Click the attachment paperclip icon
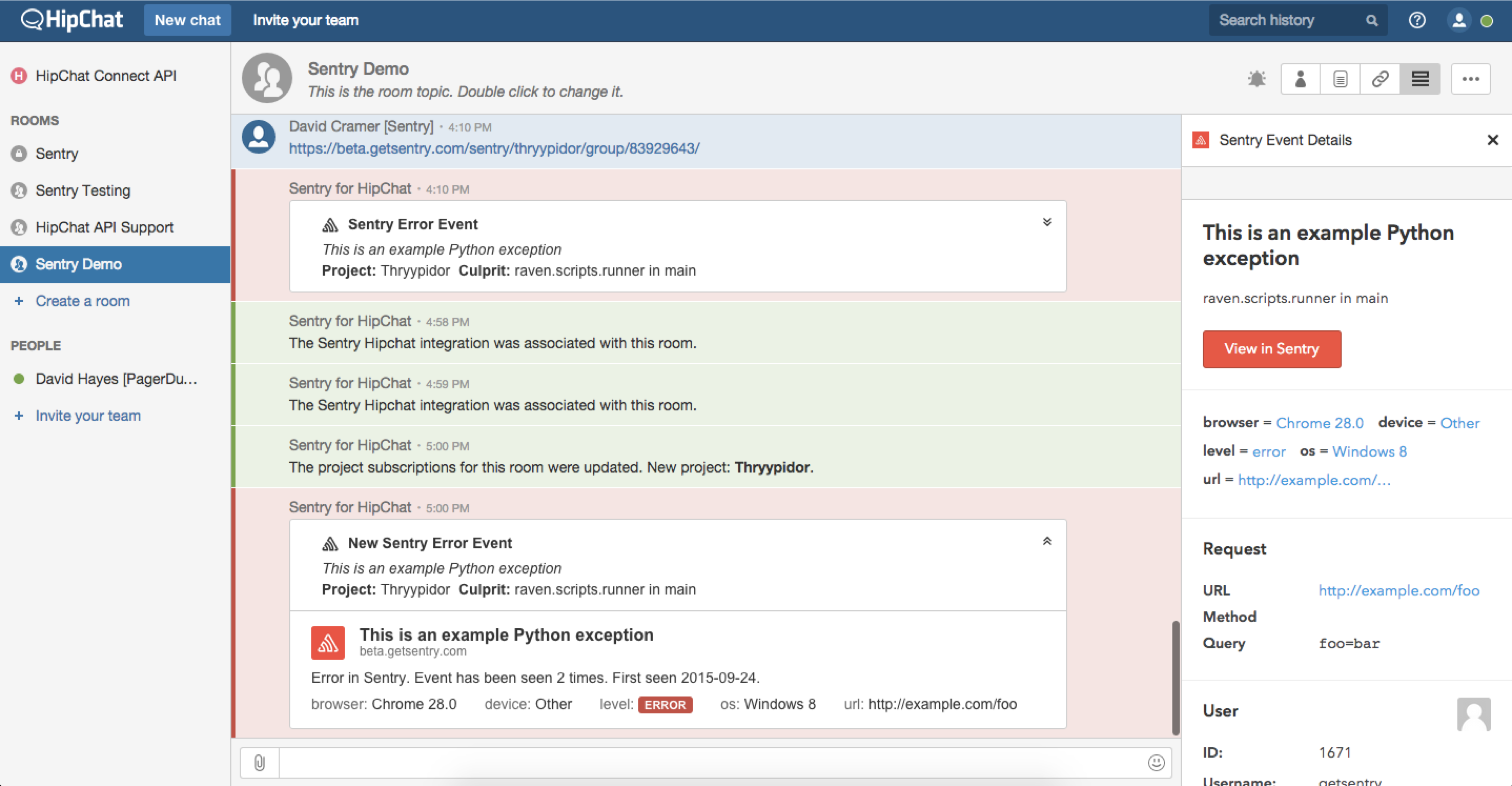This screenshot has width=1512, height=786. [x=259, y=763]
